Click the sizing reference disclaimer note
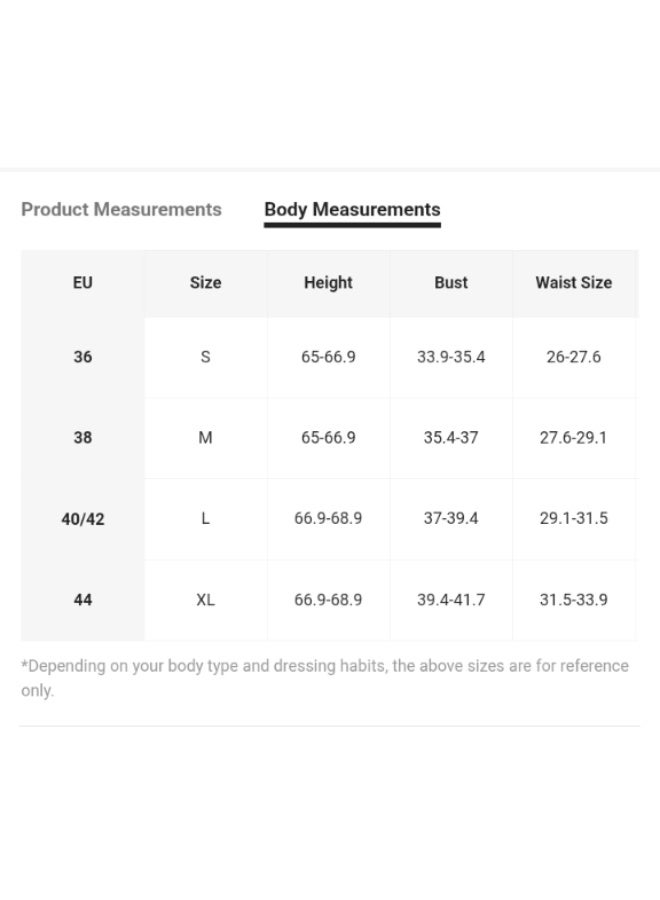This screenshot has width=660, height=900. pyautogui.click(x=325, y=678)
